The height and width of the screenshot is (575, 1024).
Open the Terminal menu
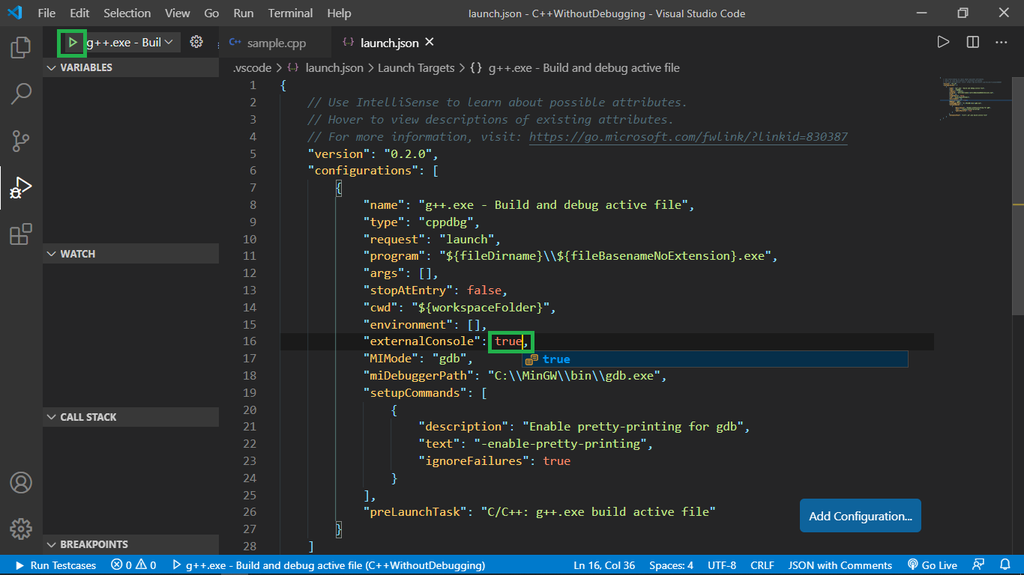pyautogui.click(x=290, y=13)
